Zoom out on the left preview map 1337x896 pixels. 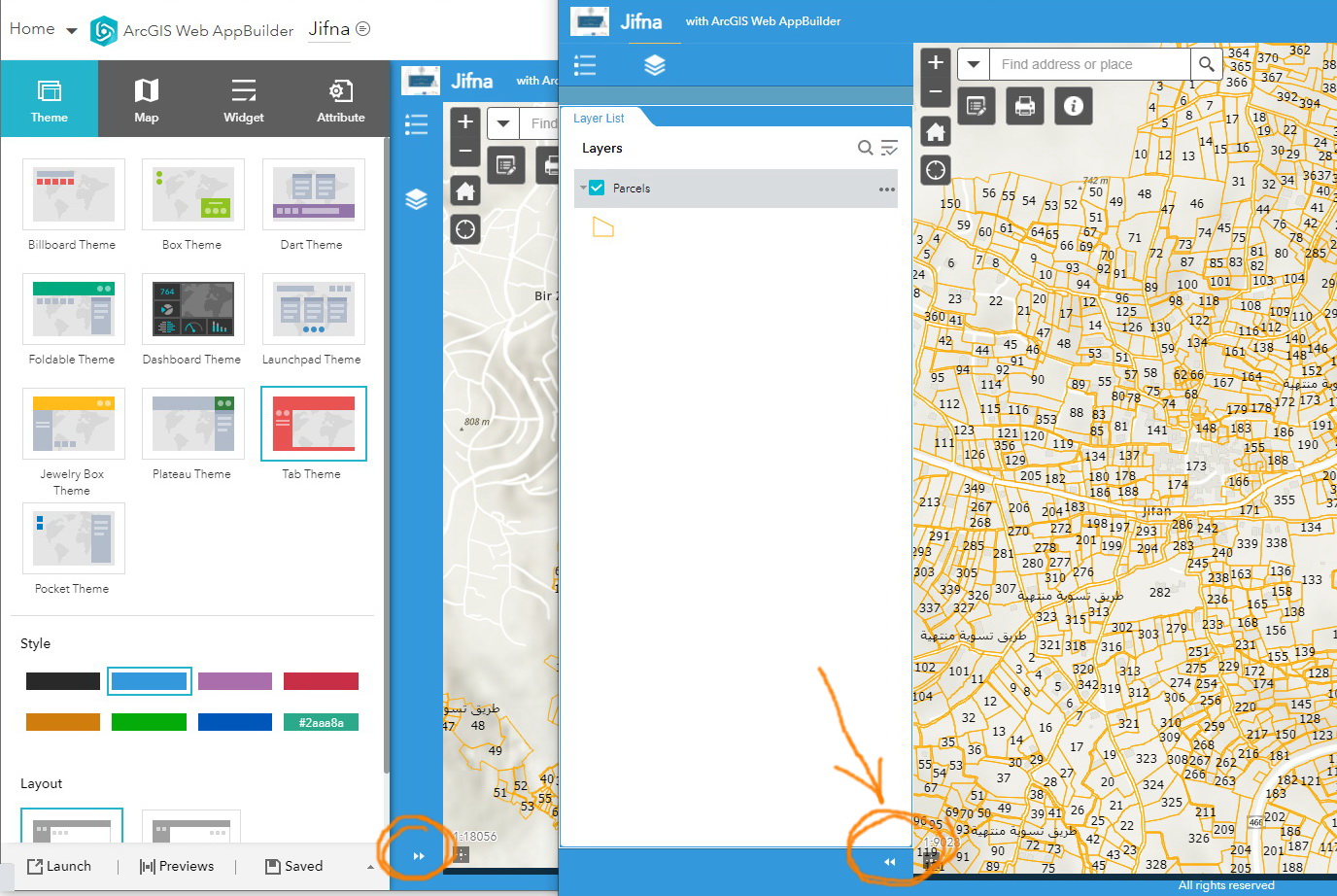pyautogui.click(x=465, y=151)
